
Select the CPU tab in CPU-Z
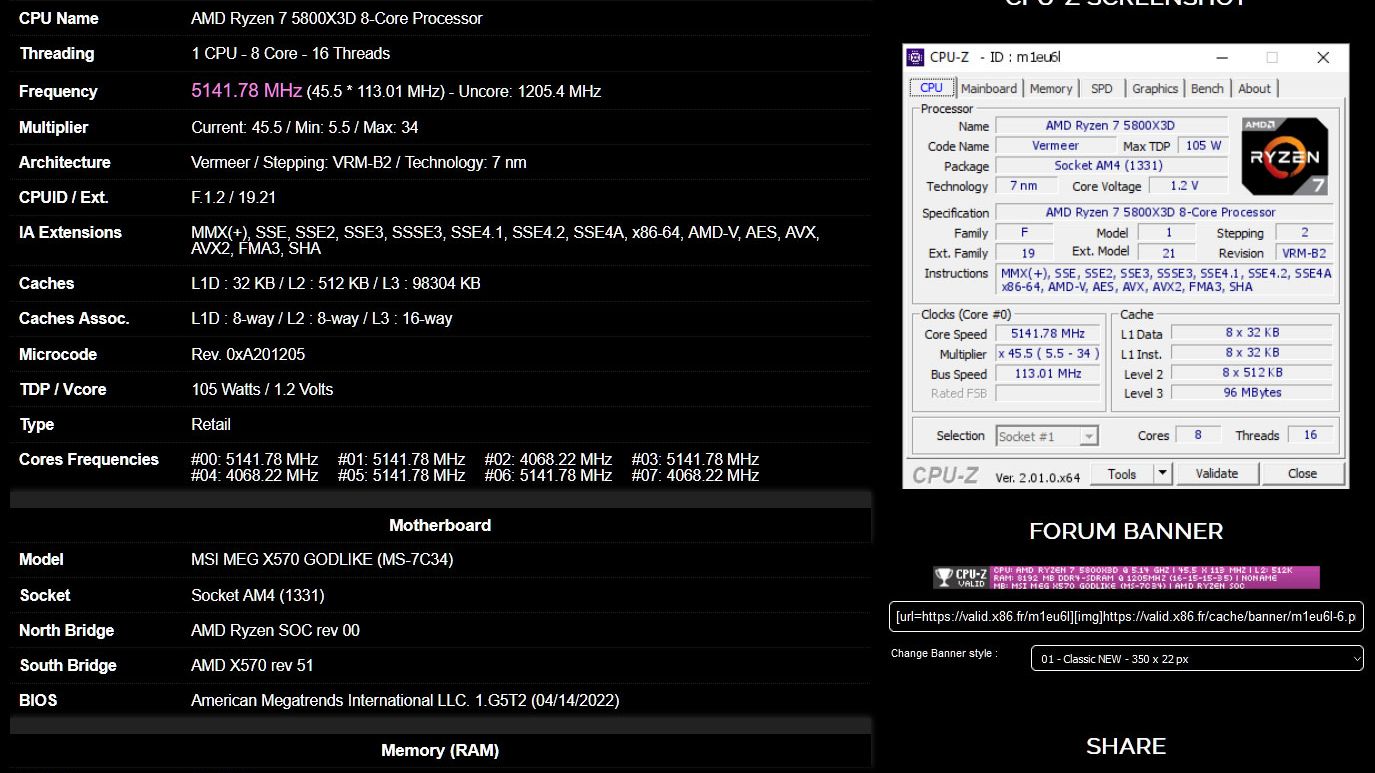[x=932, y=88]
